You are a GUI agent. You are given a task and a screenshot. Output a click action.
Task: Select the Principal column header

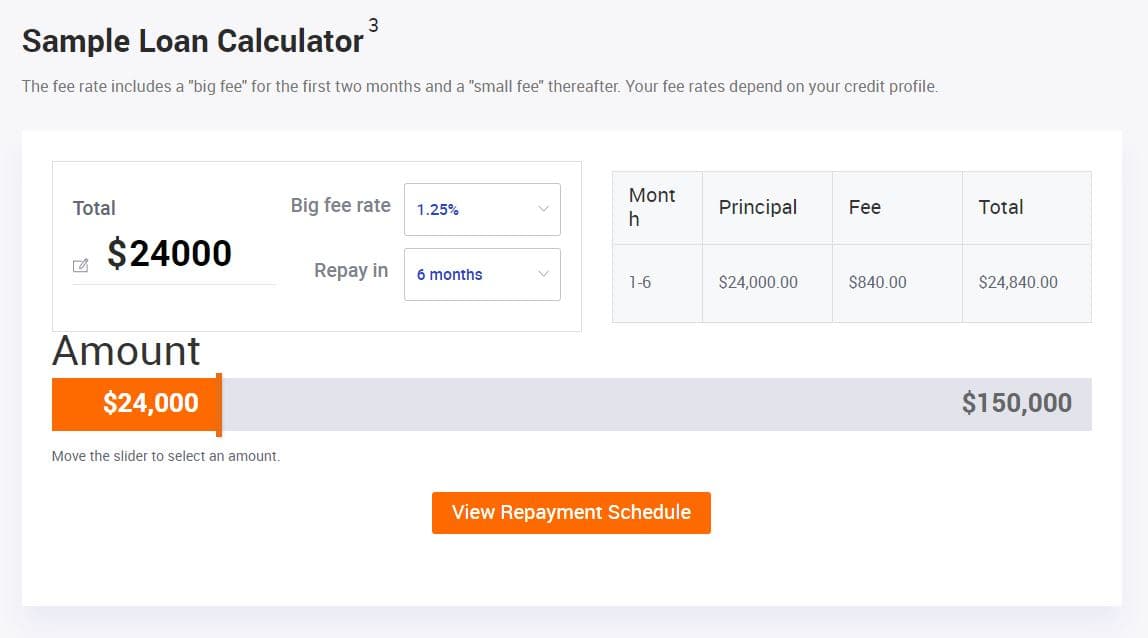pyautogui.click(x=757, y=207)
